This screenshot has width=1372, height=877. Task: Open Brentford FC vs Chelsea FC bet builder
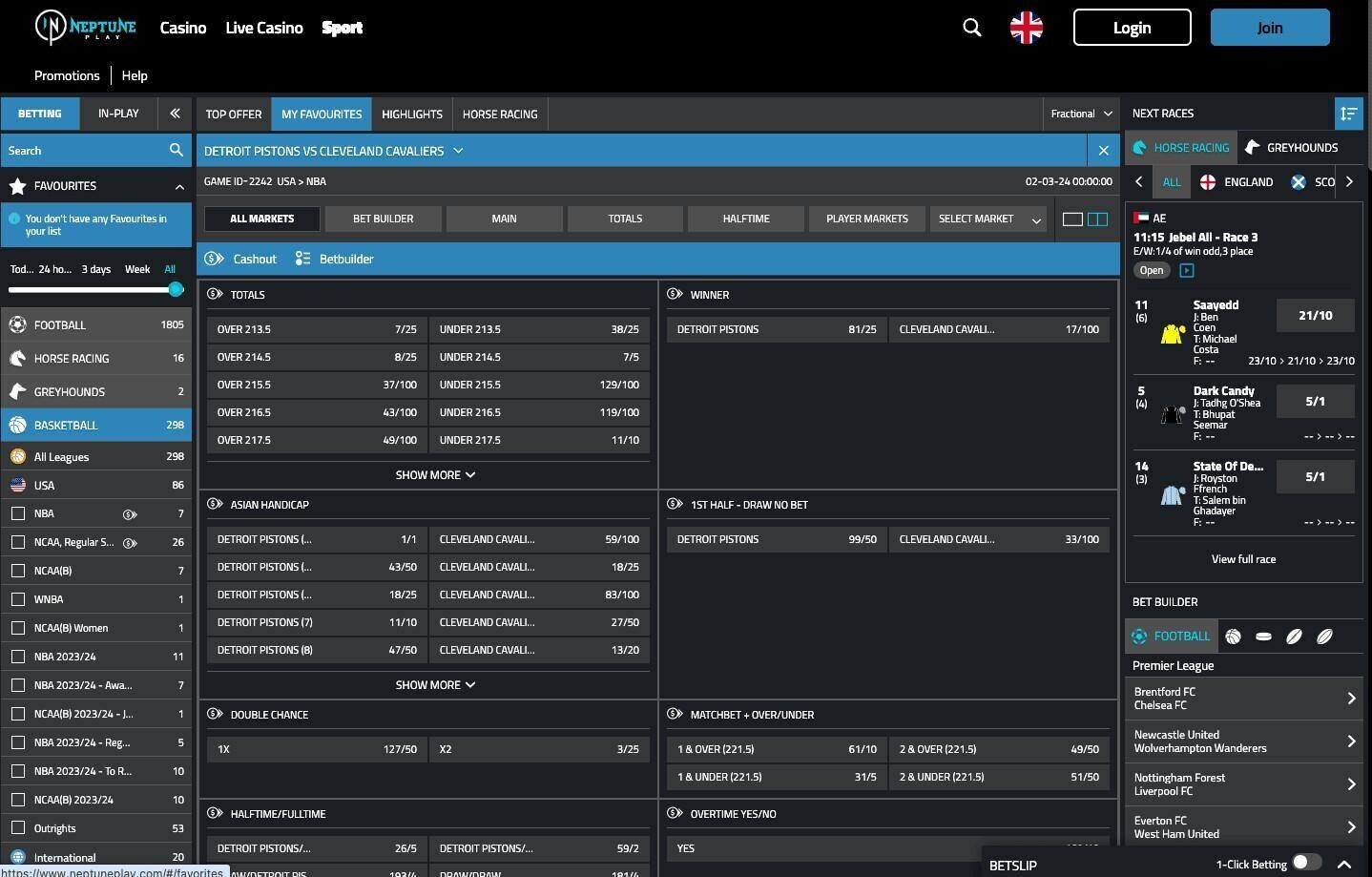coord(1244,699)
